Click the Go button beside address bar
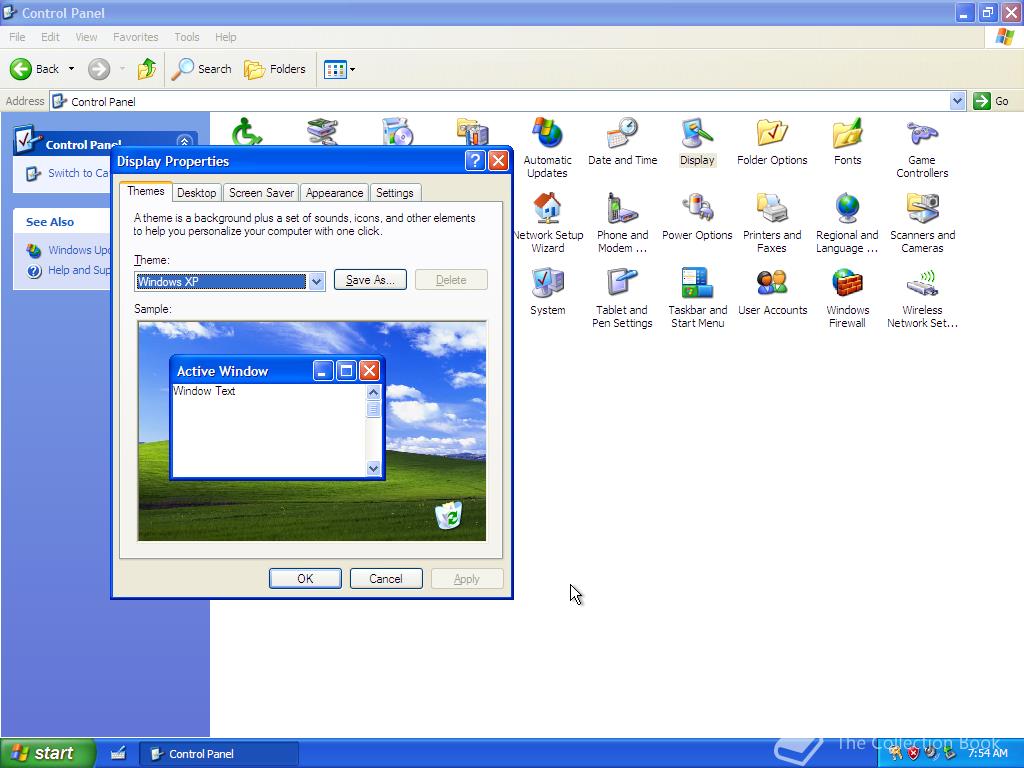Viewport: 1024px width, 768px height. pos(991,101)
